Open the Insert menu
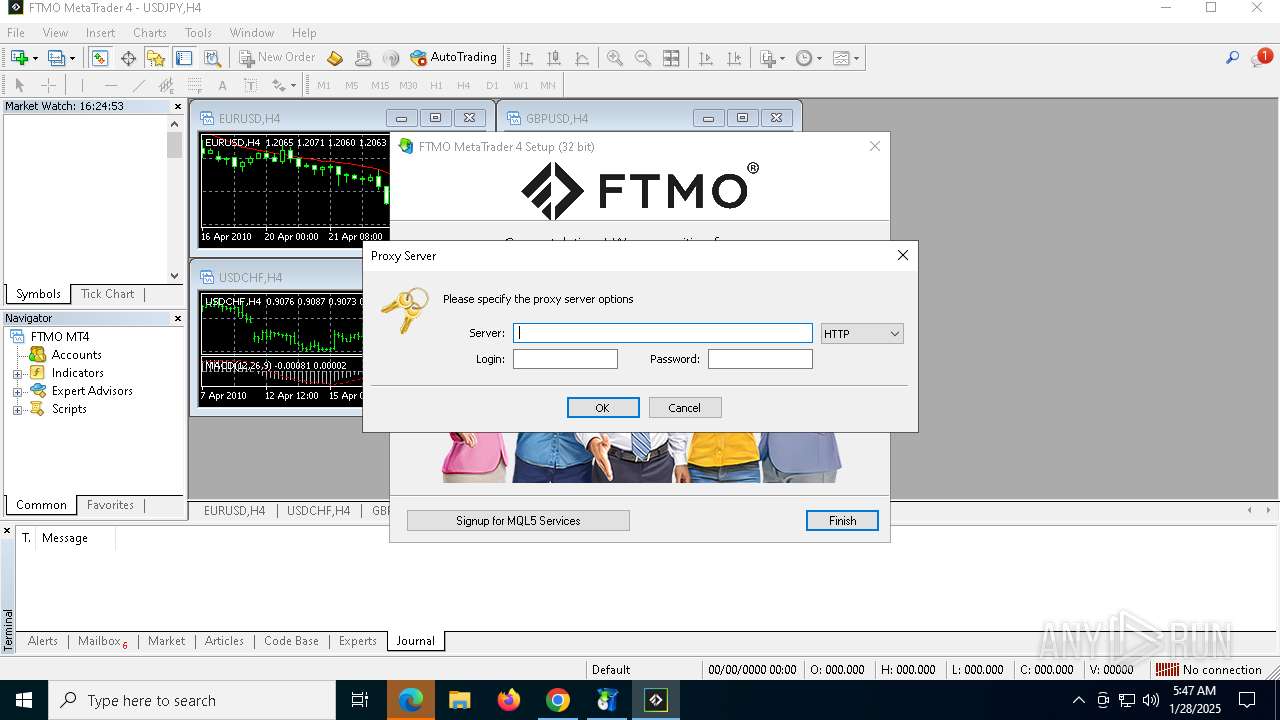The width and height of the screenshot is (1280, 720). click(100, 32)
